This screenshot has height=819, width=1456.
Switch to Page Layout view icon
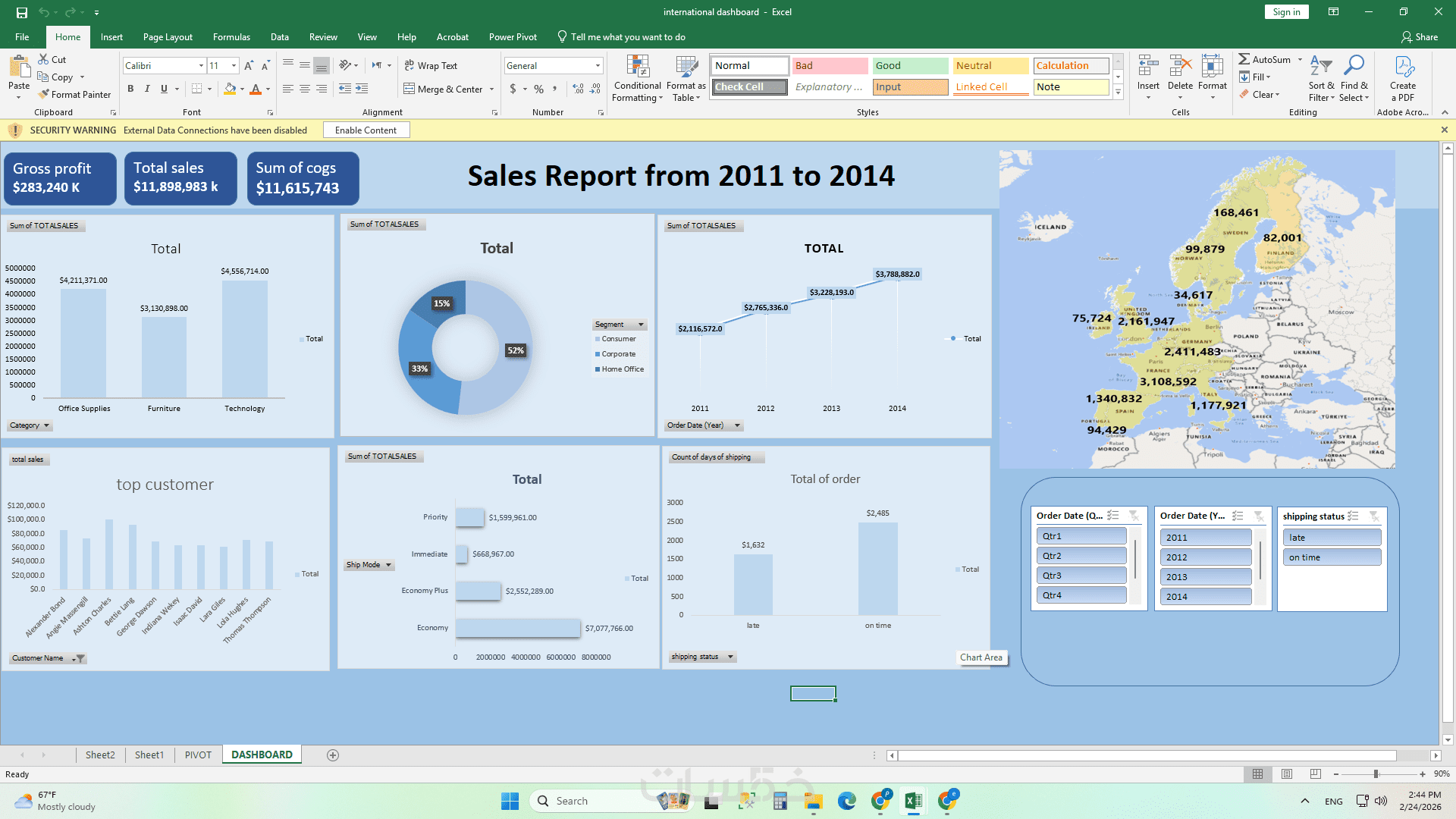click(x=1287, y=774)
